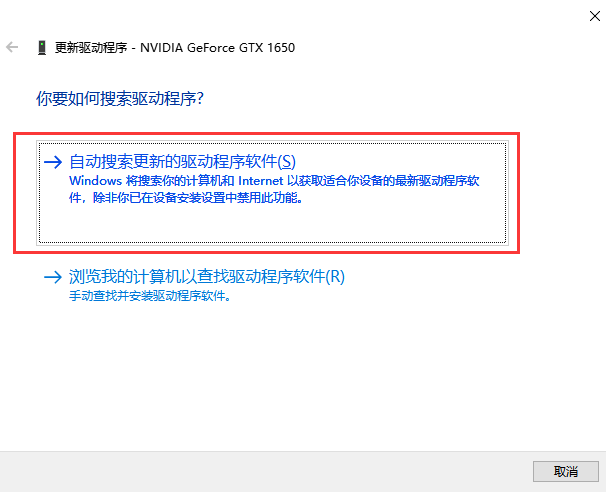Click the graphics card device icon in title

42,48
